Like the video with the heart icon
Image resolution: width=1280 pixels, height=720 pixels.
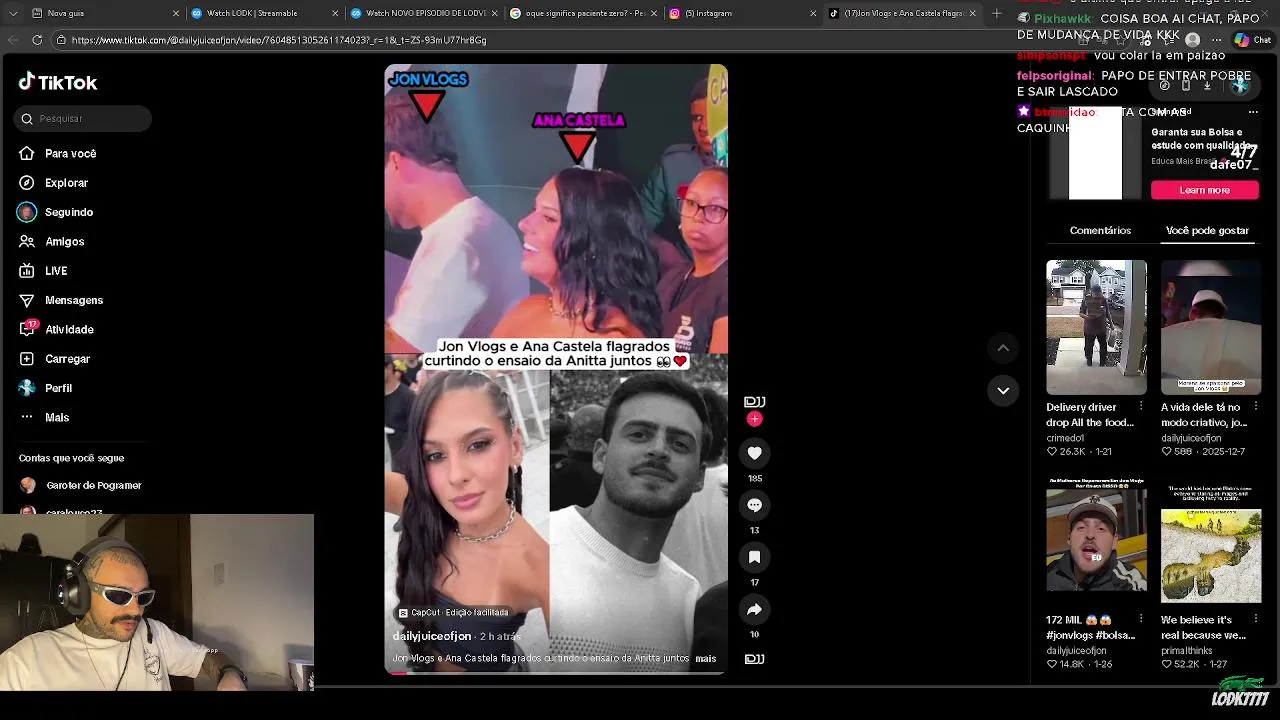tap(754, 453)
